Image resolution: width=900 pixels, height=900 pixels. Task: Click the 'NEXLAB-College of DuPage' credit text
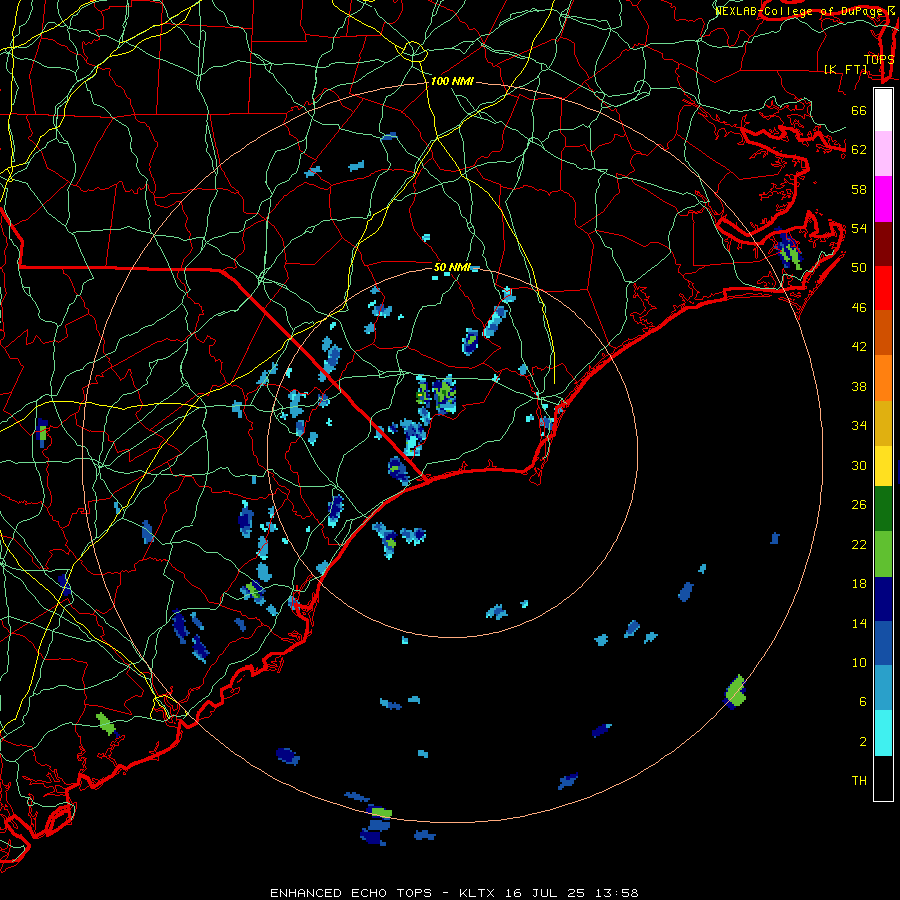click(801, 11)
